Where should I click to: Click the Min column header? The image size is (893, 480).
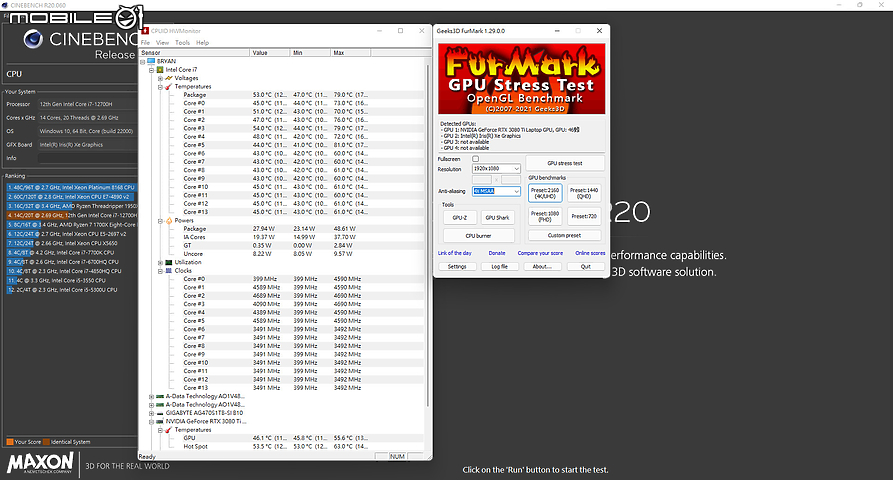[x=310, y=52]
